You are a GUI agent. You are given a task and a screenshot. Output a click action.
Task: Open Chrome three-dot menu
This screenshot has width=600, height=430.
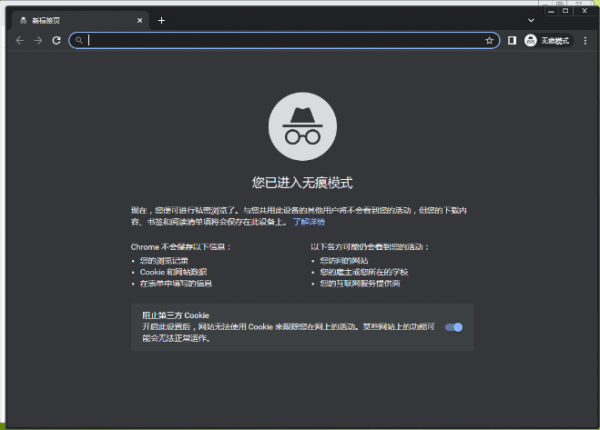(x=585, y=41)
